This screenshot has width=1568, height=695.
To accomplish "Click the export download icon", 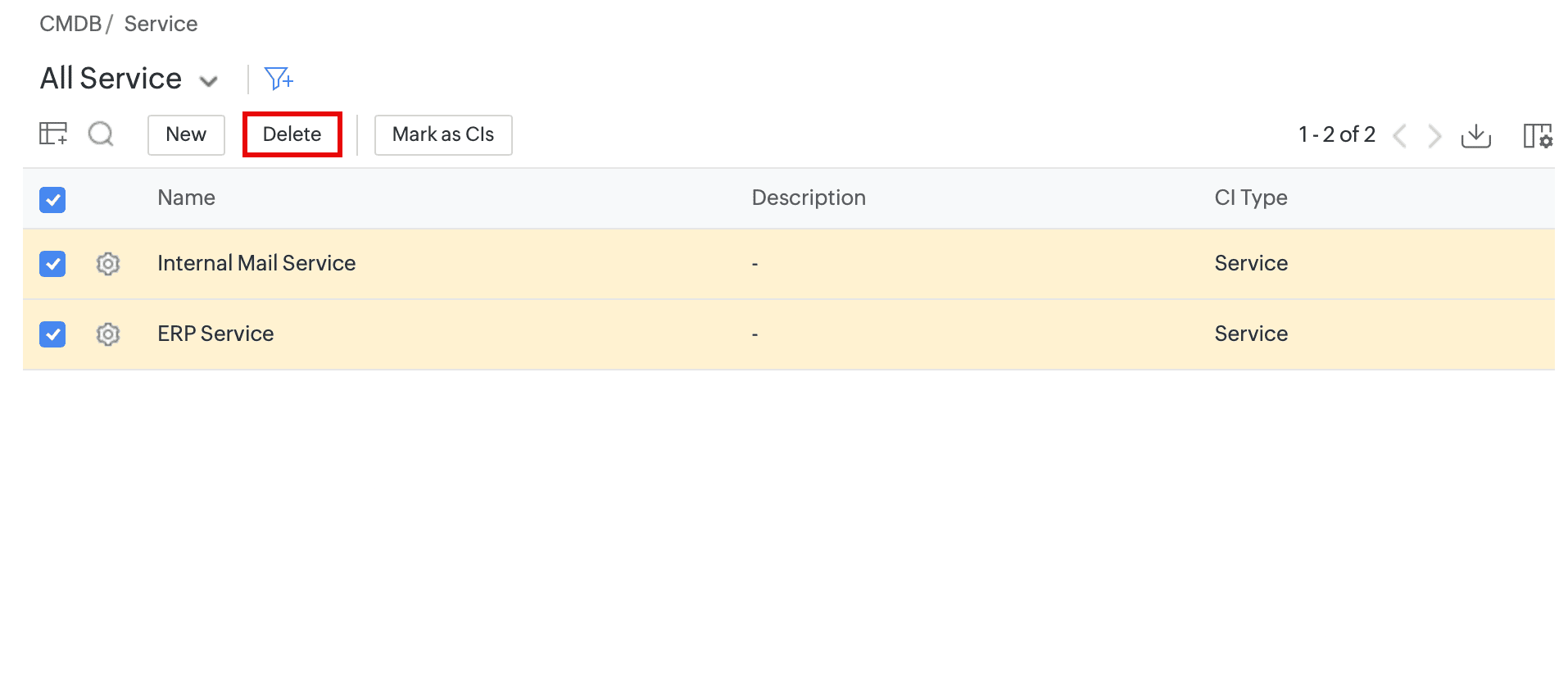I will (1475, 135).
